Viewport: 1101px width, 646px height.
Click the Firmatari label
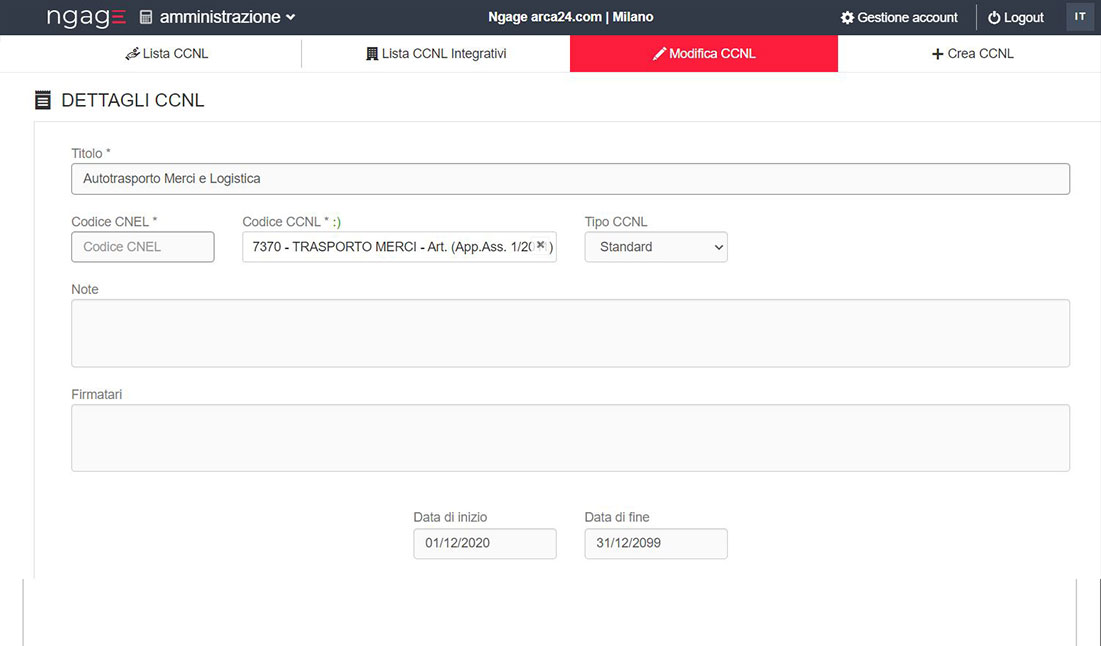[x=97, y=395]
